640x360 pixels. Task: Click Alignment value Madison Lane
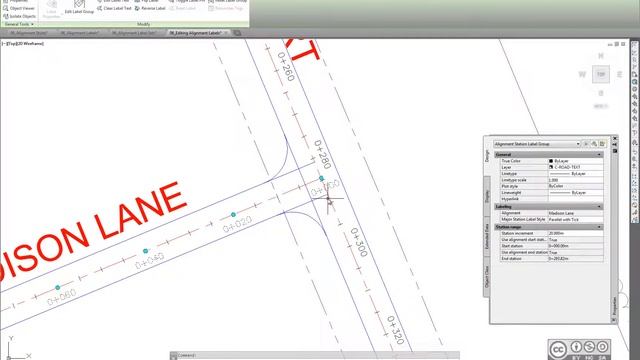click(575, 213)
